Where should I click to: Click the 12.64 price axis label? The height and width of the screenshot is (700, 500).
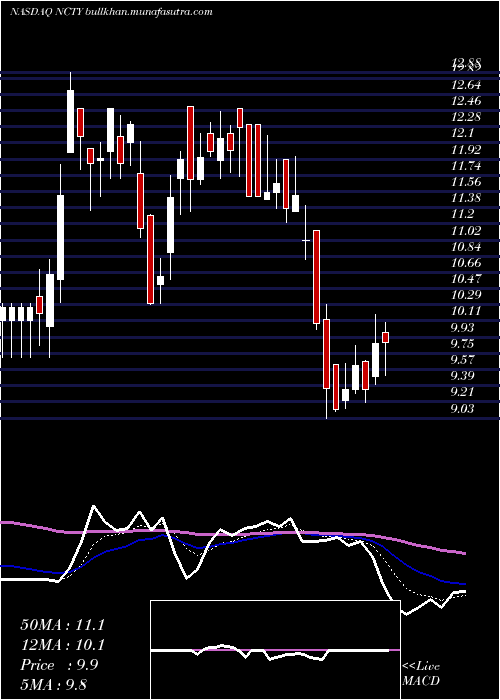coord(466,85)
